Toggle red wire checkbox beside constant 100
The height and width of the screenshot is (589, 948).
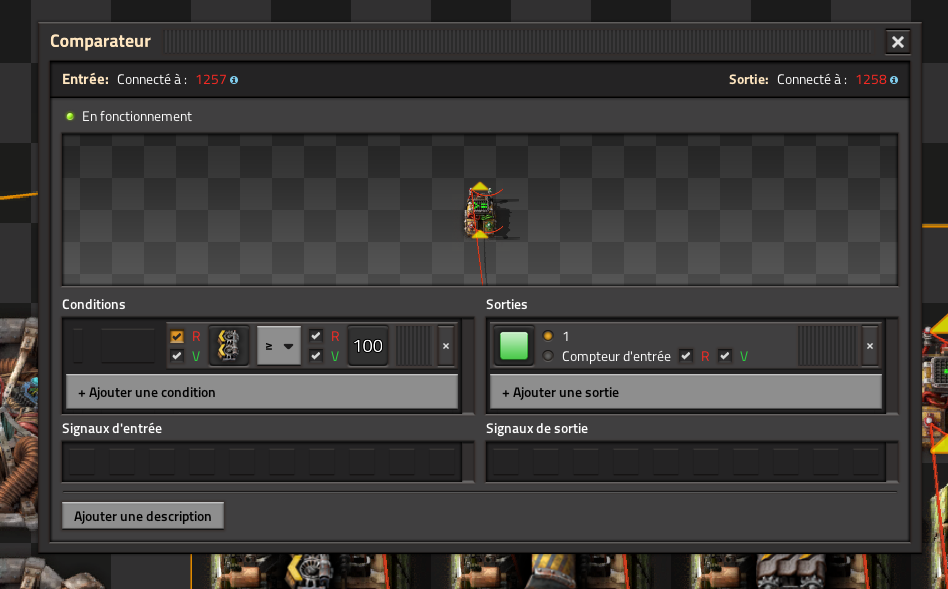tap(316, 337)
